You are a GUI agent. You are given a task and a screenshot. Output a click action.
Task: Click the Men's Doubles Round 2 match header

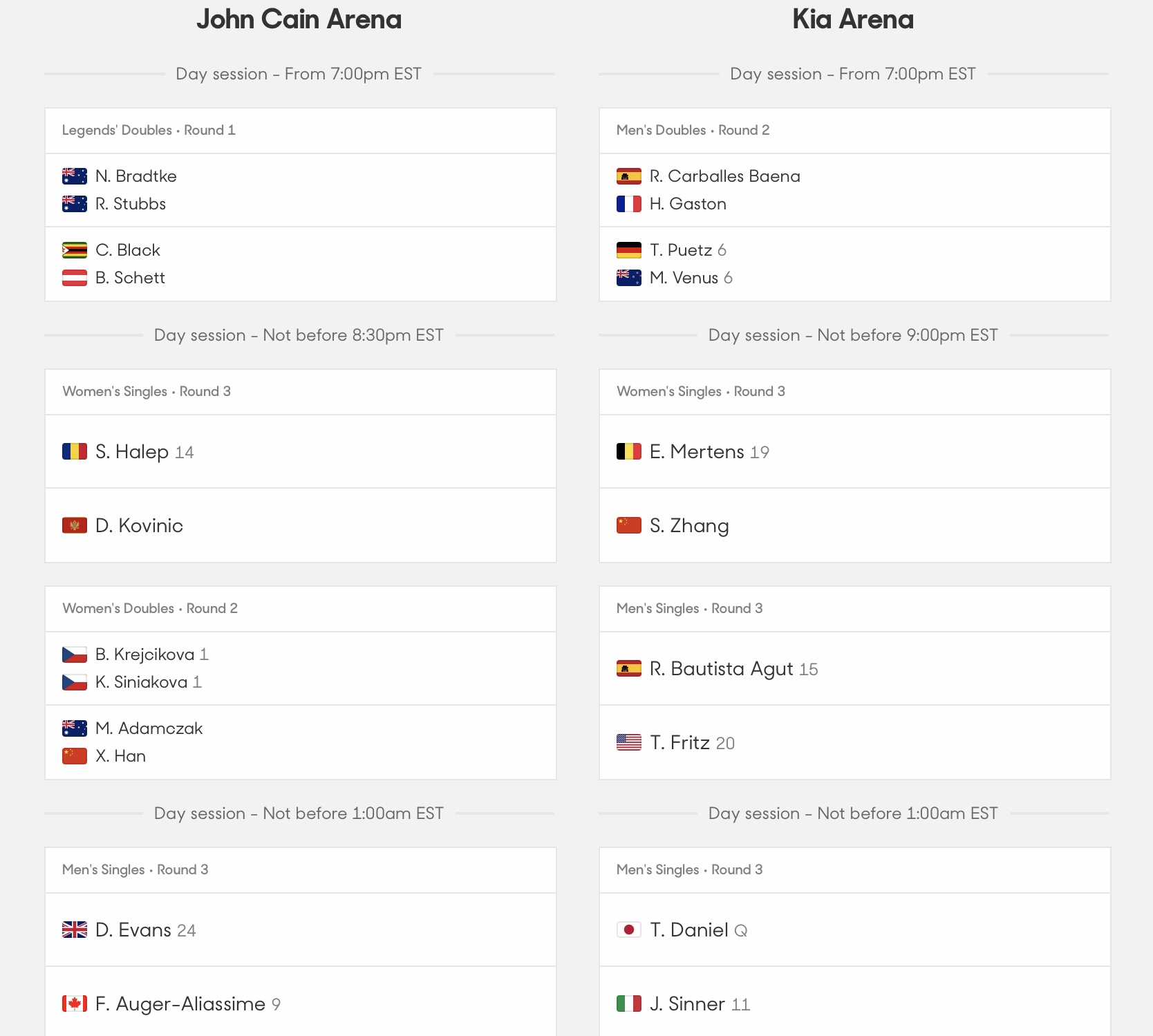pyautogui.click(x=855, y=131)
